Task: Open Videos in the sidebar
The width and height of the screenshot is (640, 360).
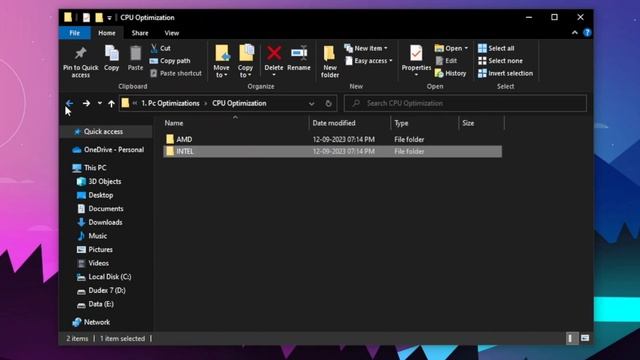Action: [x=98, y=263]
